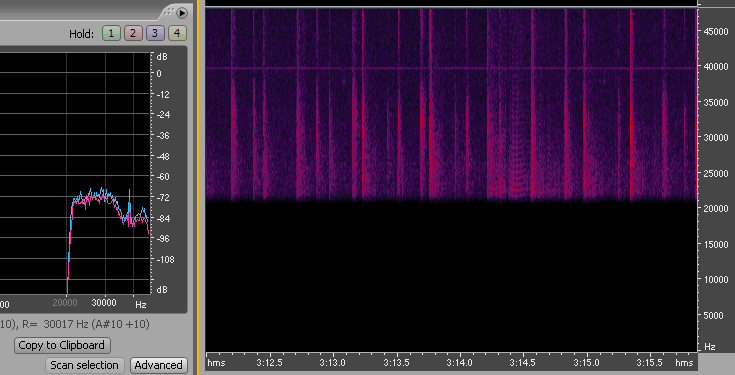Click the 15000 label on spectral frequency ruler
The height and width of the screenshot is (375, 735).
coord(716,245)
